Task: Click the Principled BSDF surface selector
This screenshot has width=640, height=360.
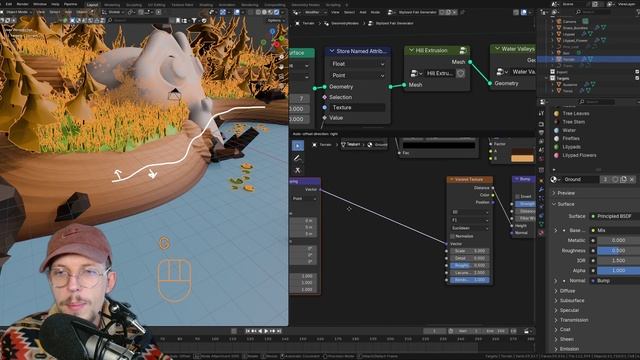Action: point(614,216)
